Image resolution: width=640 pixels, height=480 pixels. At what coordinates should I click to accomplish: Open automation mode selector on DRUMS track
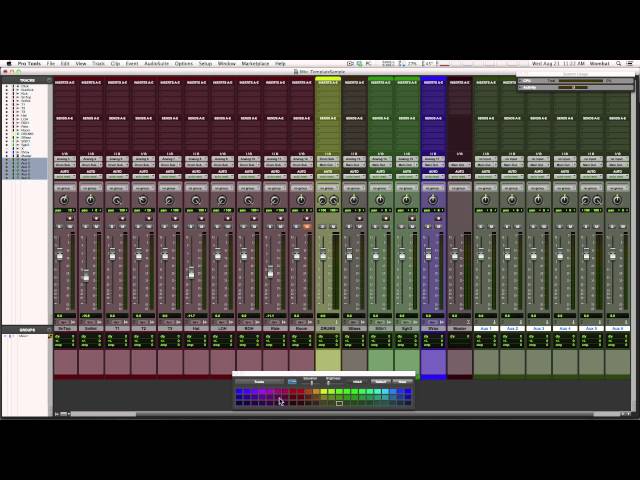tap(328, 177)
